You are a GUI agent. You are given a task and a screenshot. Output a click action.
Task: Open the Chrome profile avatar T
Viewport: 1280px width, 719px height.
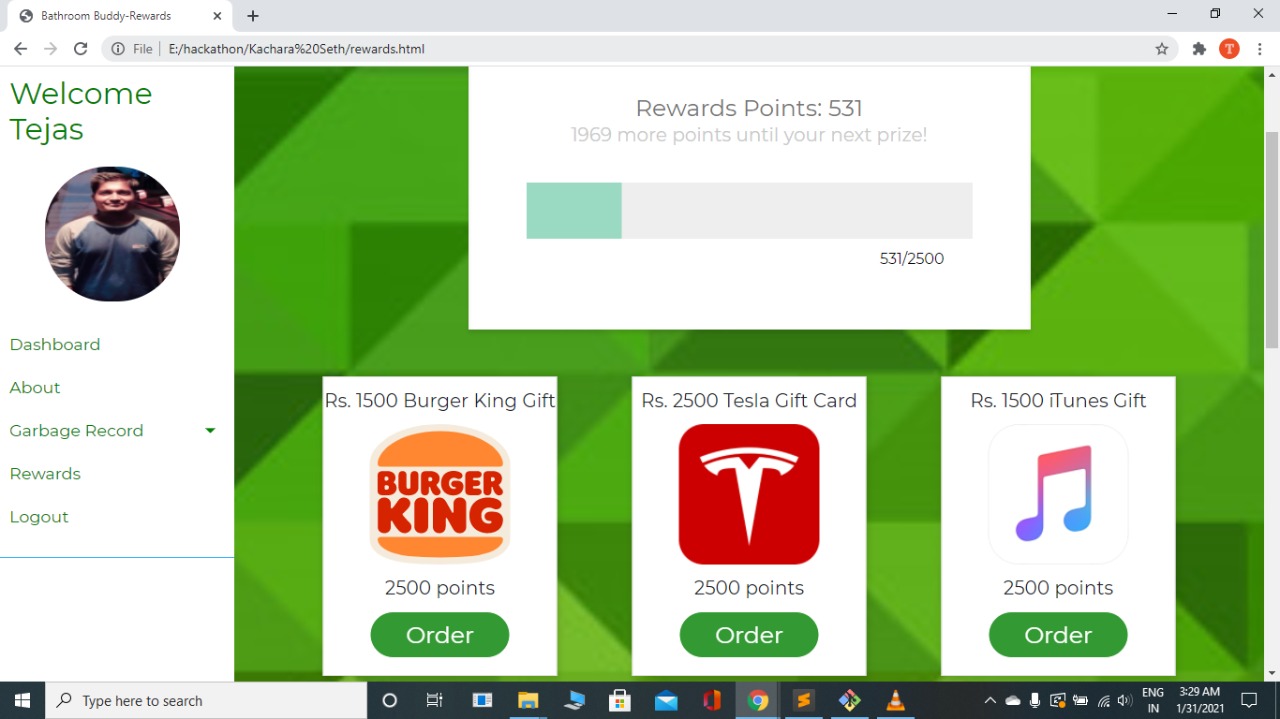(x=1229, y=49)
